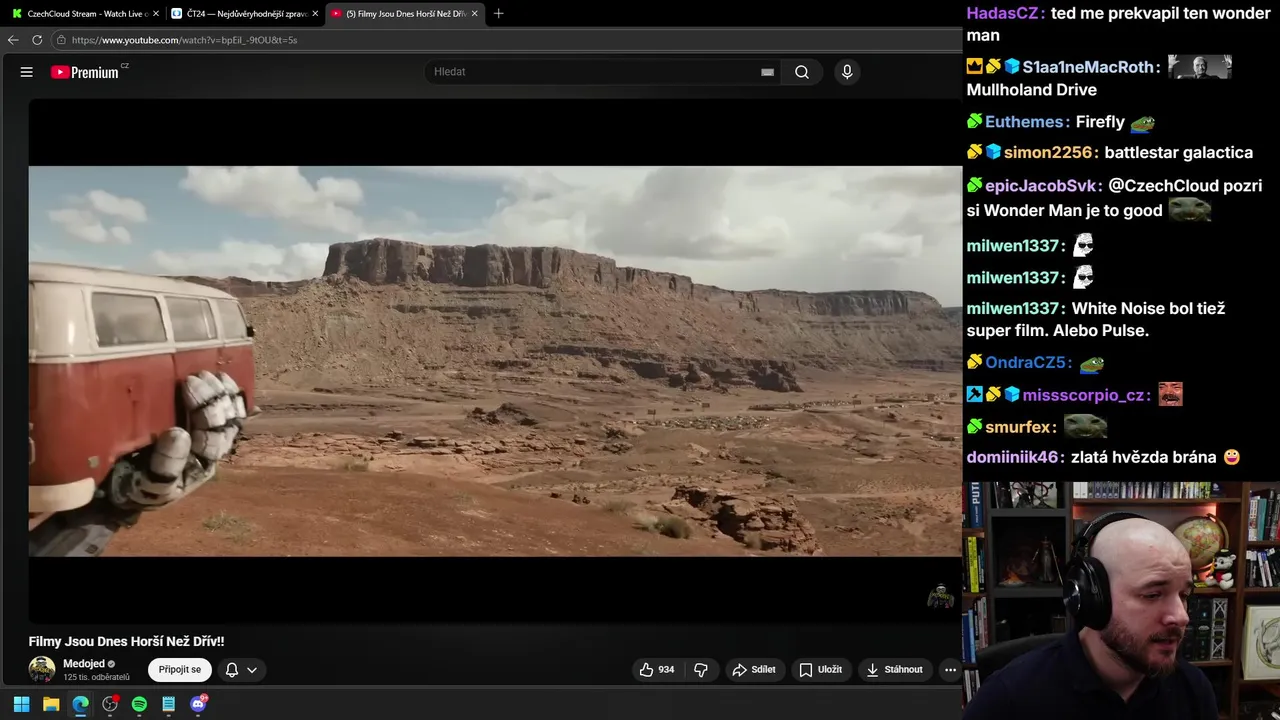The image size is (1280, 720).
Task: Open a new browser tab
Action: [x=499, y=14]
